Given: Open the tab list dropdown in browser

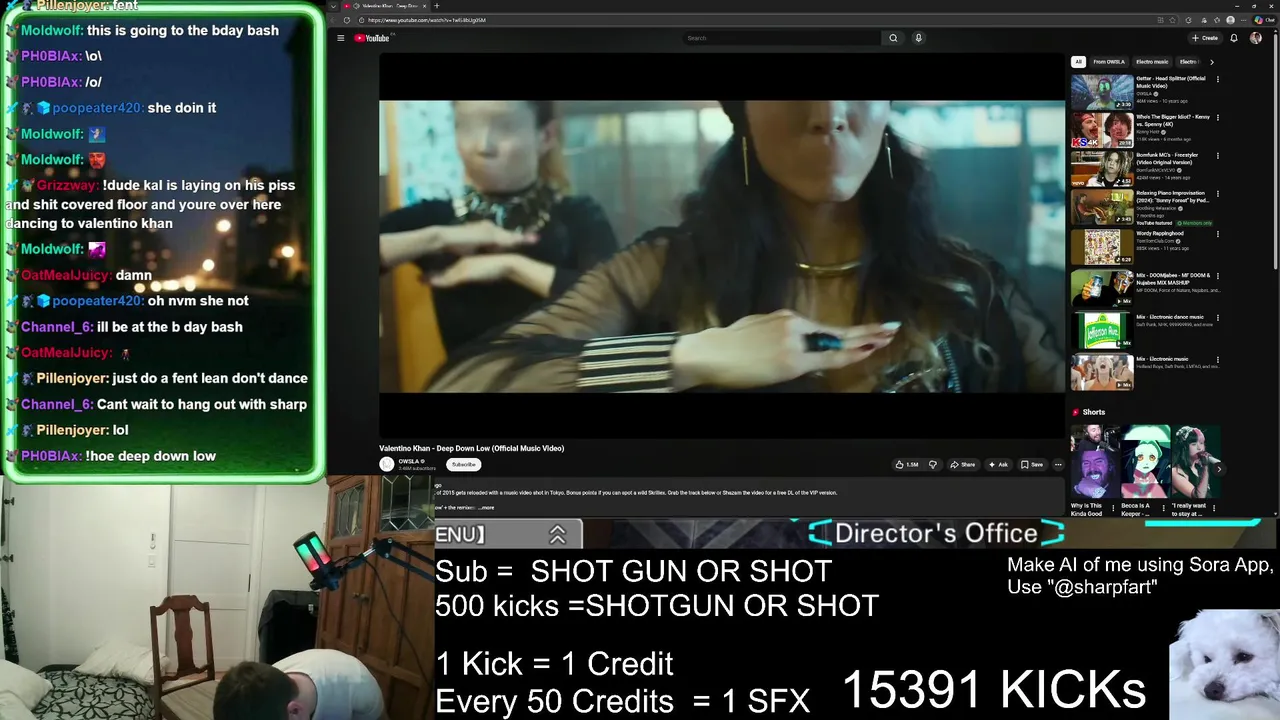Looking at the screenshot, I should click(x=333, y=6).
